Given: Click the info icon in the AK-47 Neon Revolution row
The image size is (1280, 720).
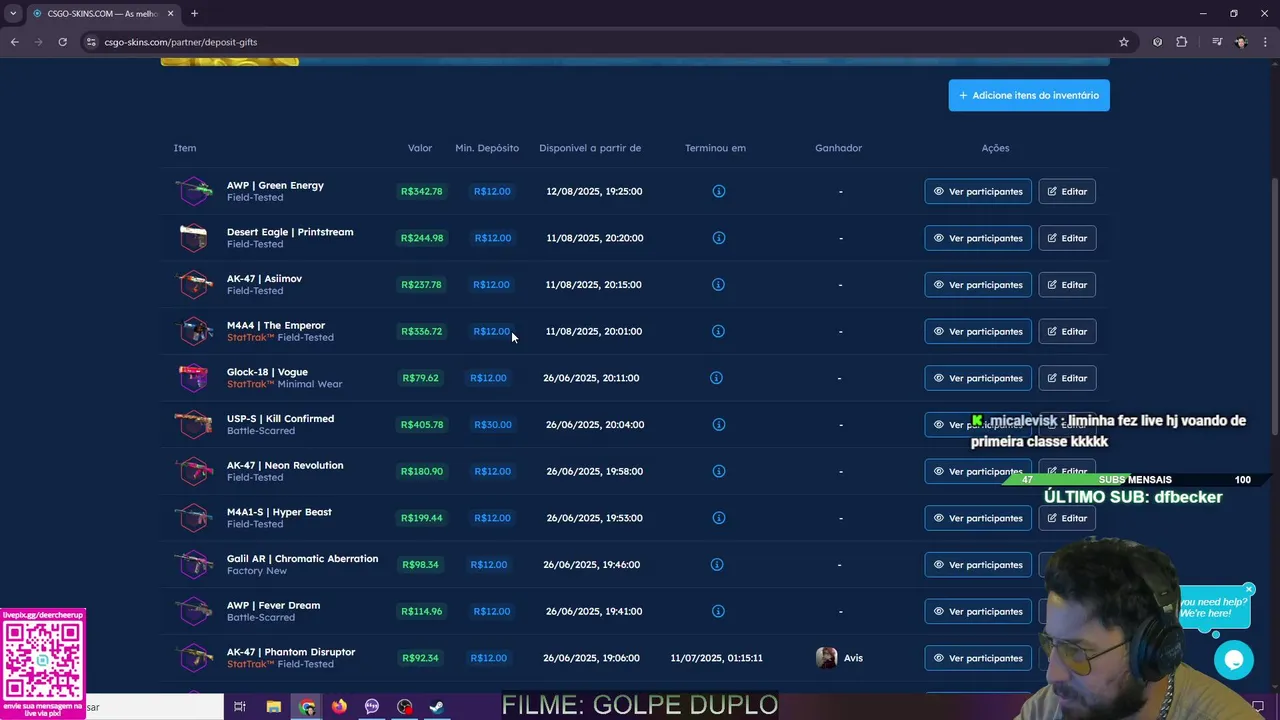Looking at the screenshot, I should click(718, 471).
